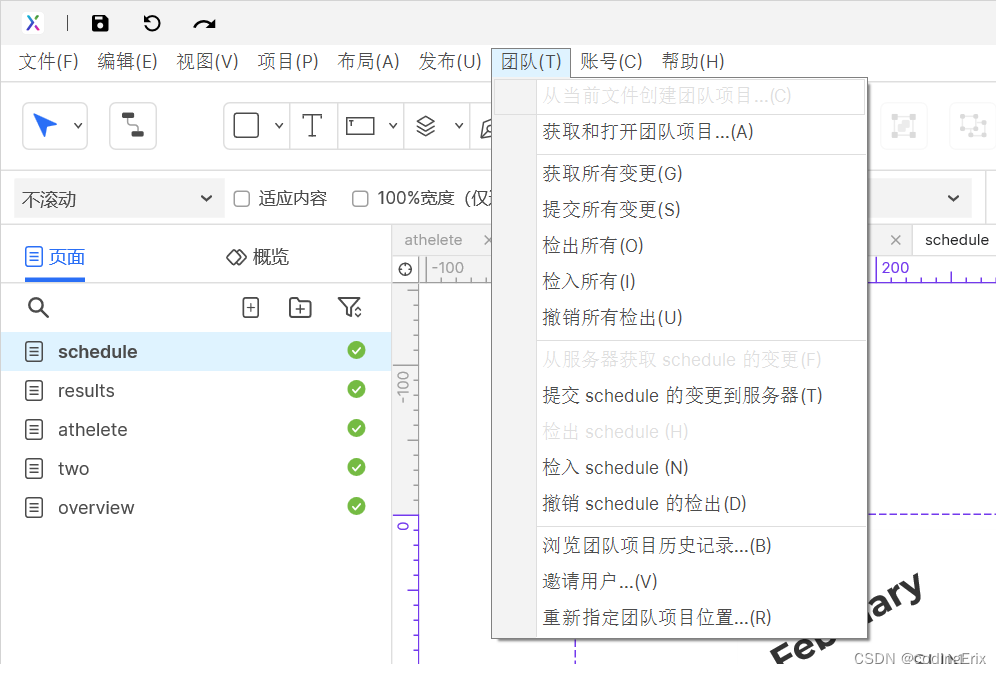The width and height of the screenshot is (1002, 677).
Task: Click the ungroup icon at far right
Action: coord(973,125)
